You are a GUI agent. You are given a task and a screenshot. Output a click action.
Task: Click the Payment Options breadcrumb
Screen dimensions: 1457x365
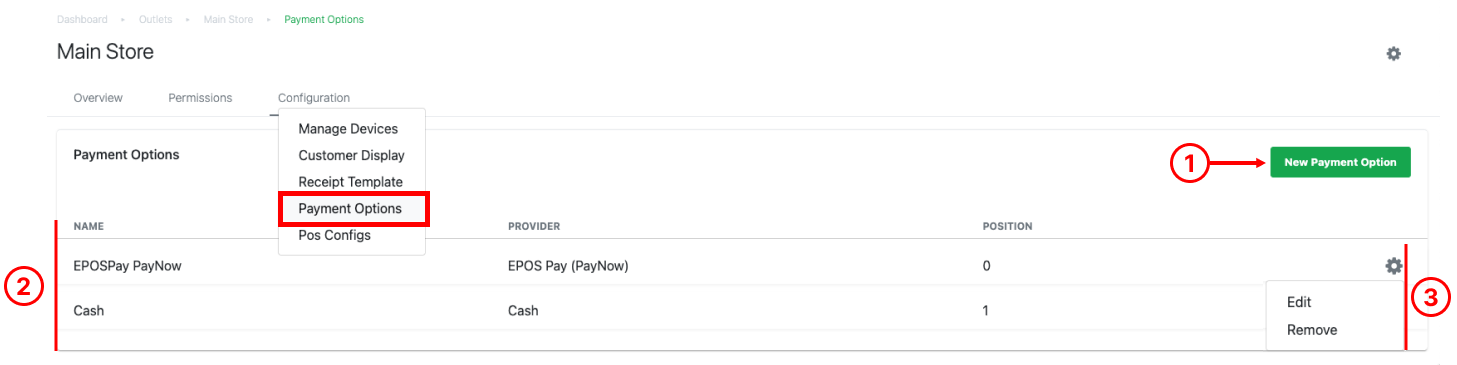point(324,19)
